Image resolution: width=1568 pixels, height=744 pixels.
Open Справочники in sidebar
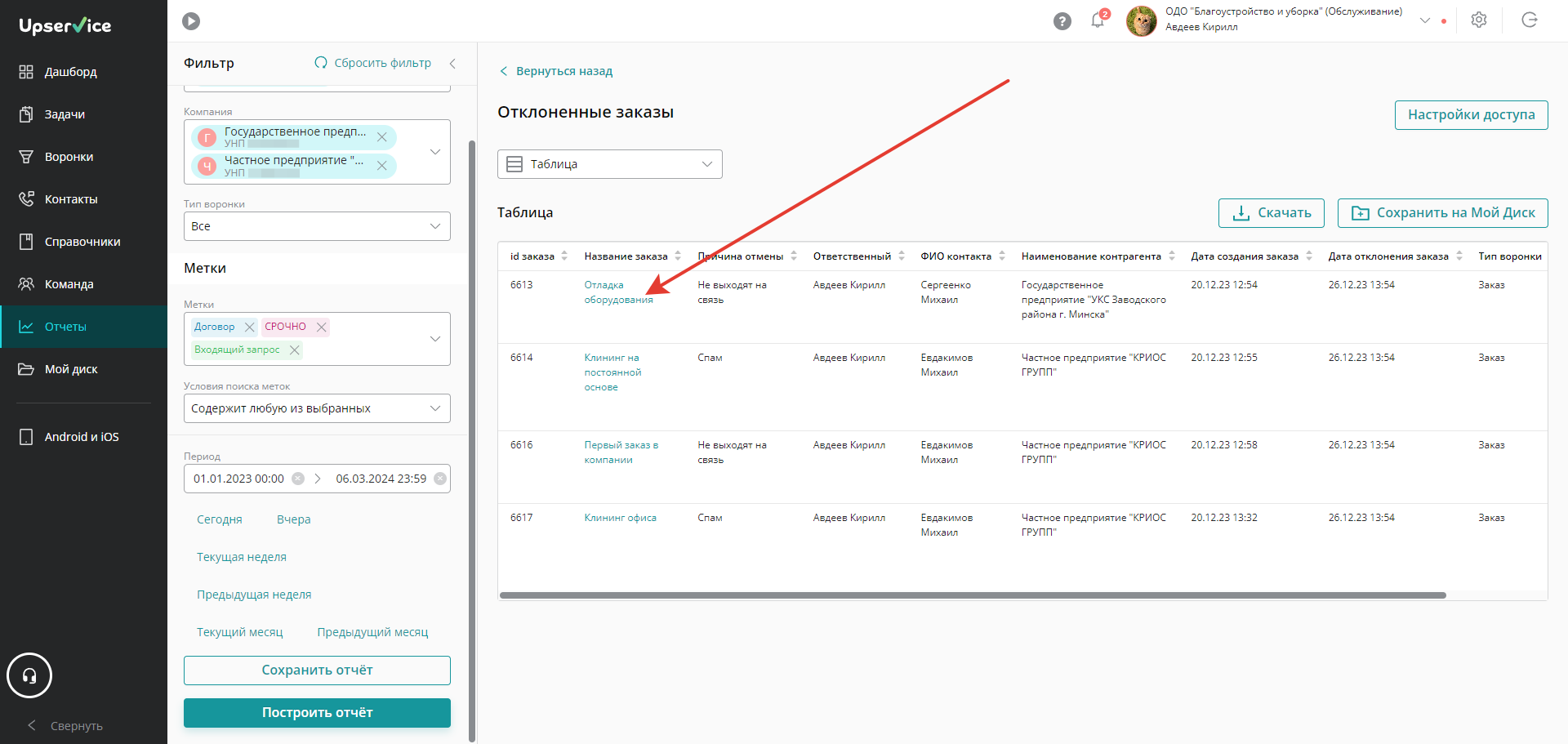coord(83,242)
